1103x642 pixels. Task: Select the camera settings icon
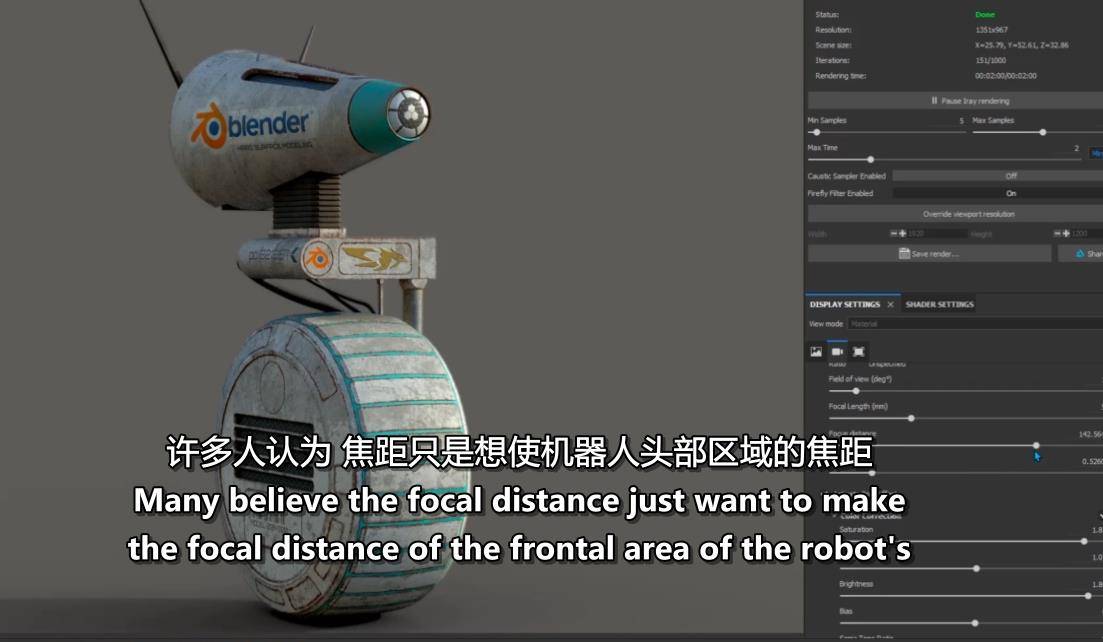pos(837,352)
